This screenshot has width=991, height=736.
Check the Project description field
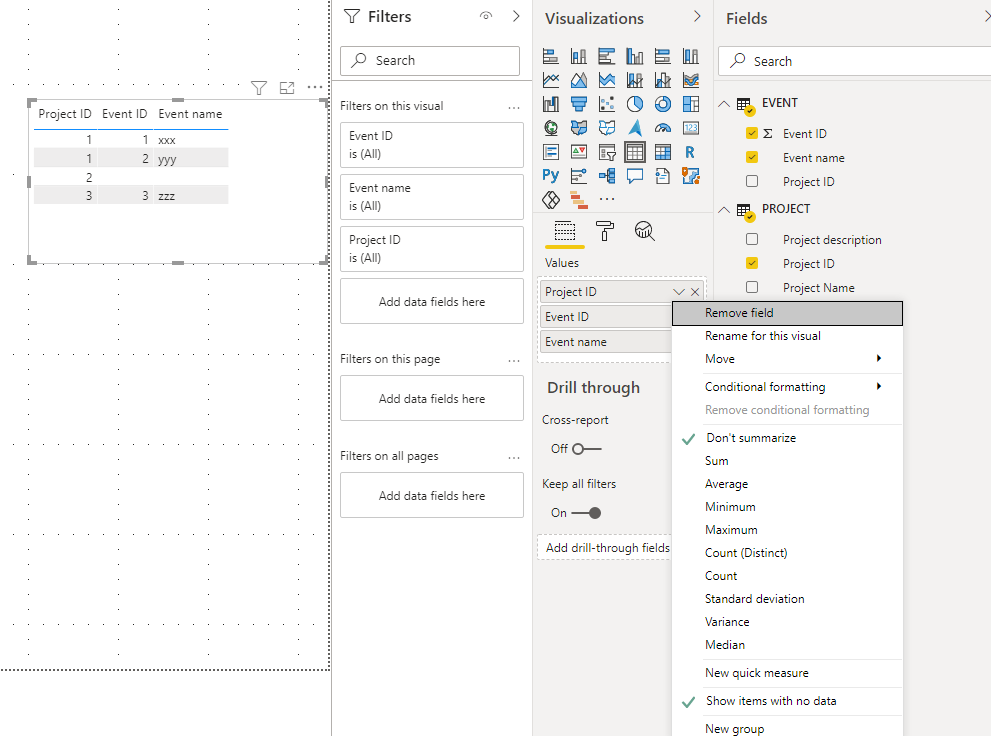[751, 239]
